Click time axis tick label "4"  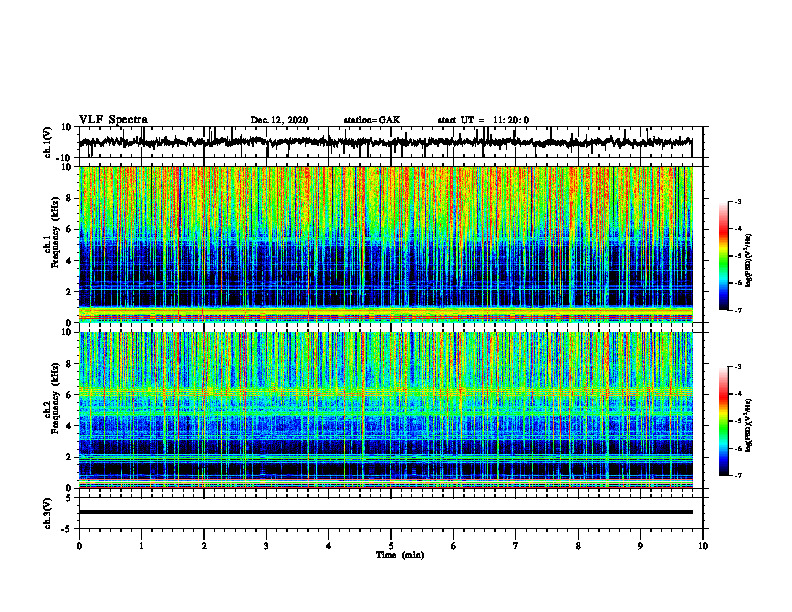pyautogui.click(x=329, y=546)
